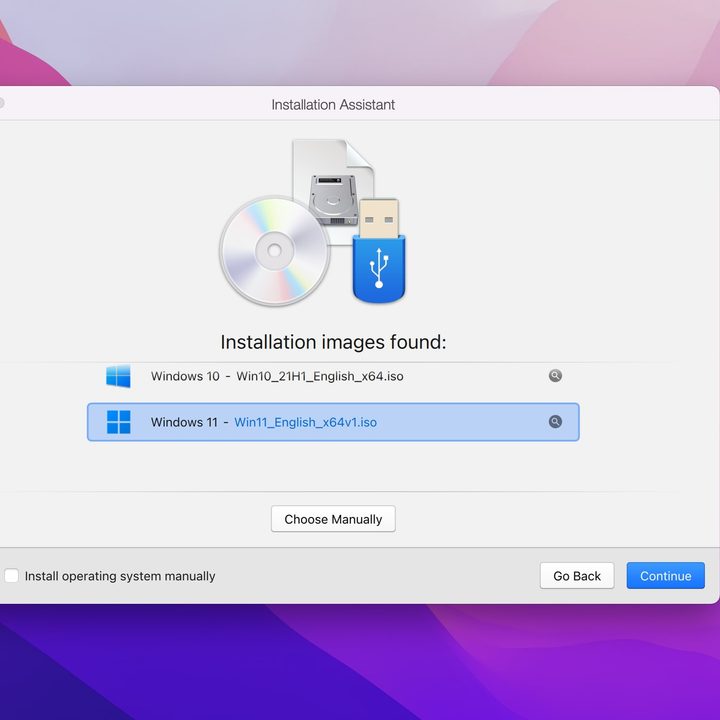Click the Windows 11 label text
The width and height of the screenshot is (720, 720).
coord(184,422)
